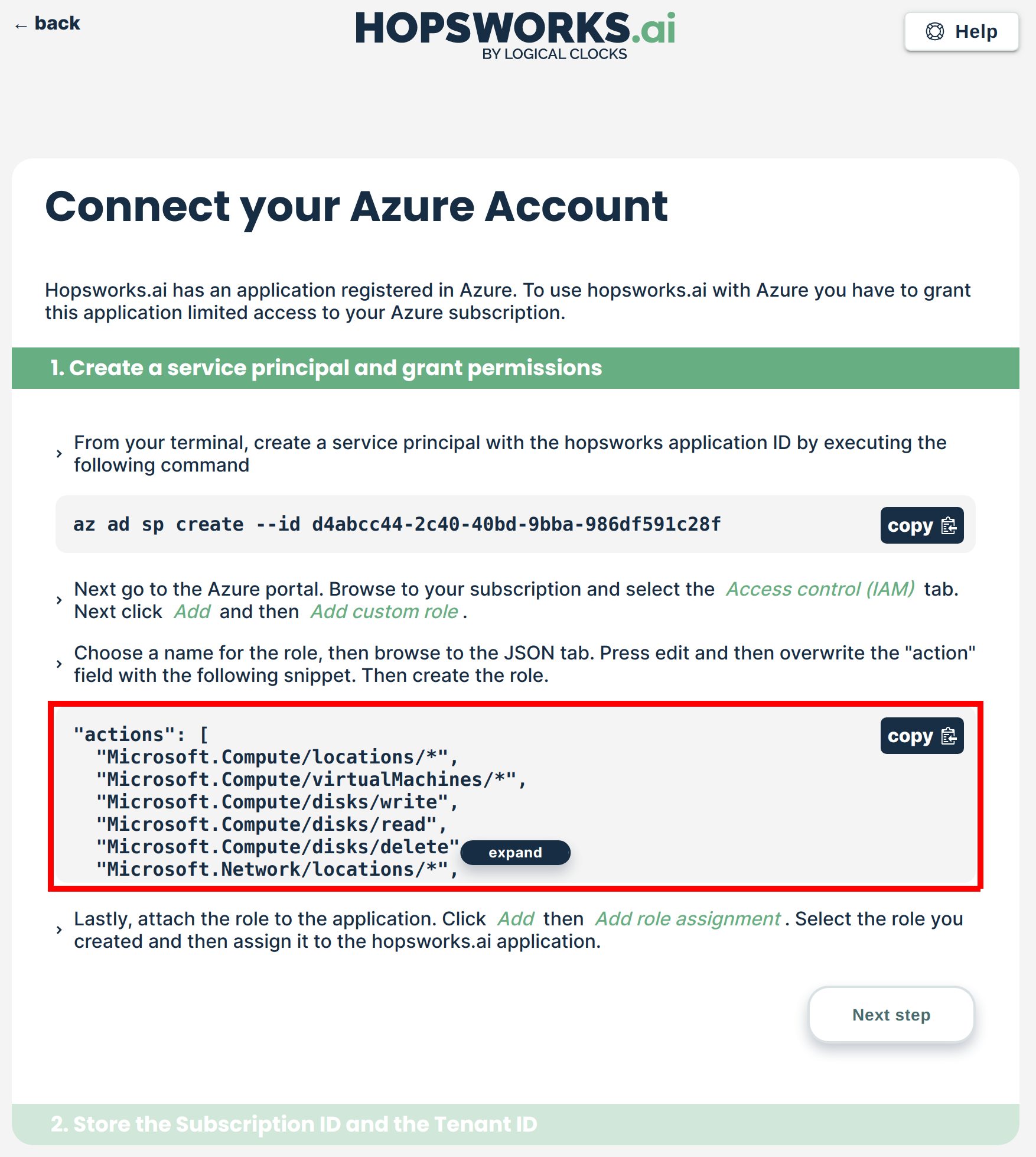Click chevron bullet before terminal instruction
This screenshot has height=1157, width=1036.
(x=59, y=454)
